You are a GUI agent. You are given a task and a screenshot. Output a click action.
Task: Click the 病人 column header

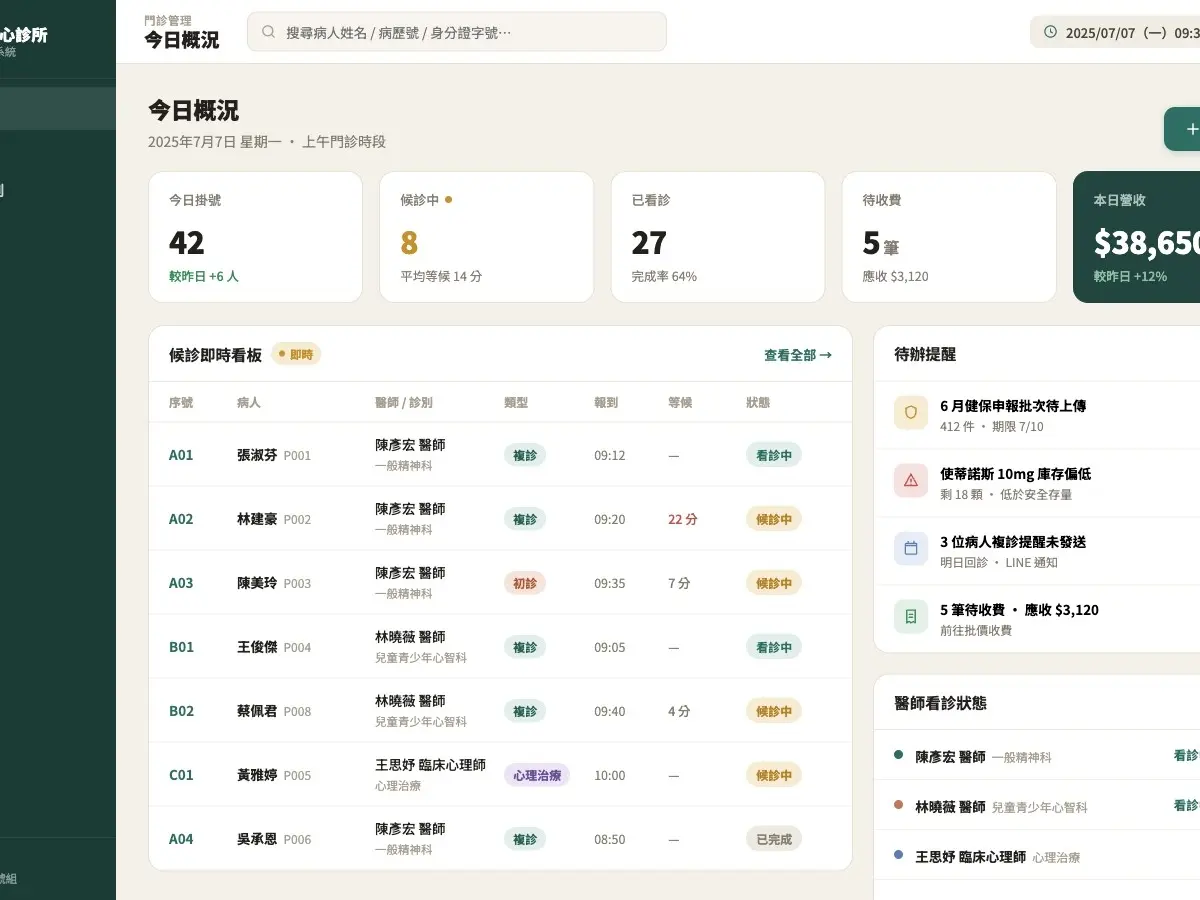point(249,403)
